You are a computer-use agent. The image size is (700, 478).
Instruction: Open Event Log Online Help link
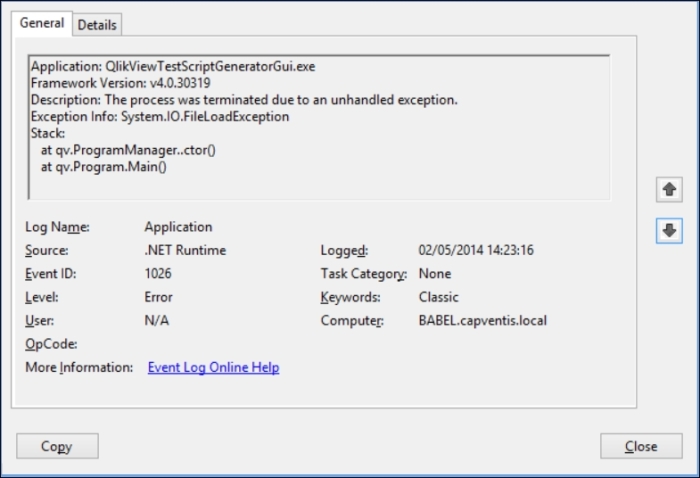(213, 367)
